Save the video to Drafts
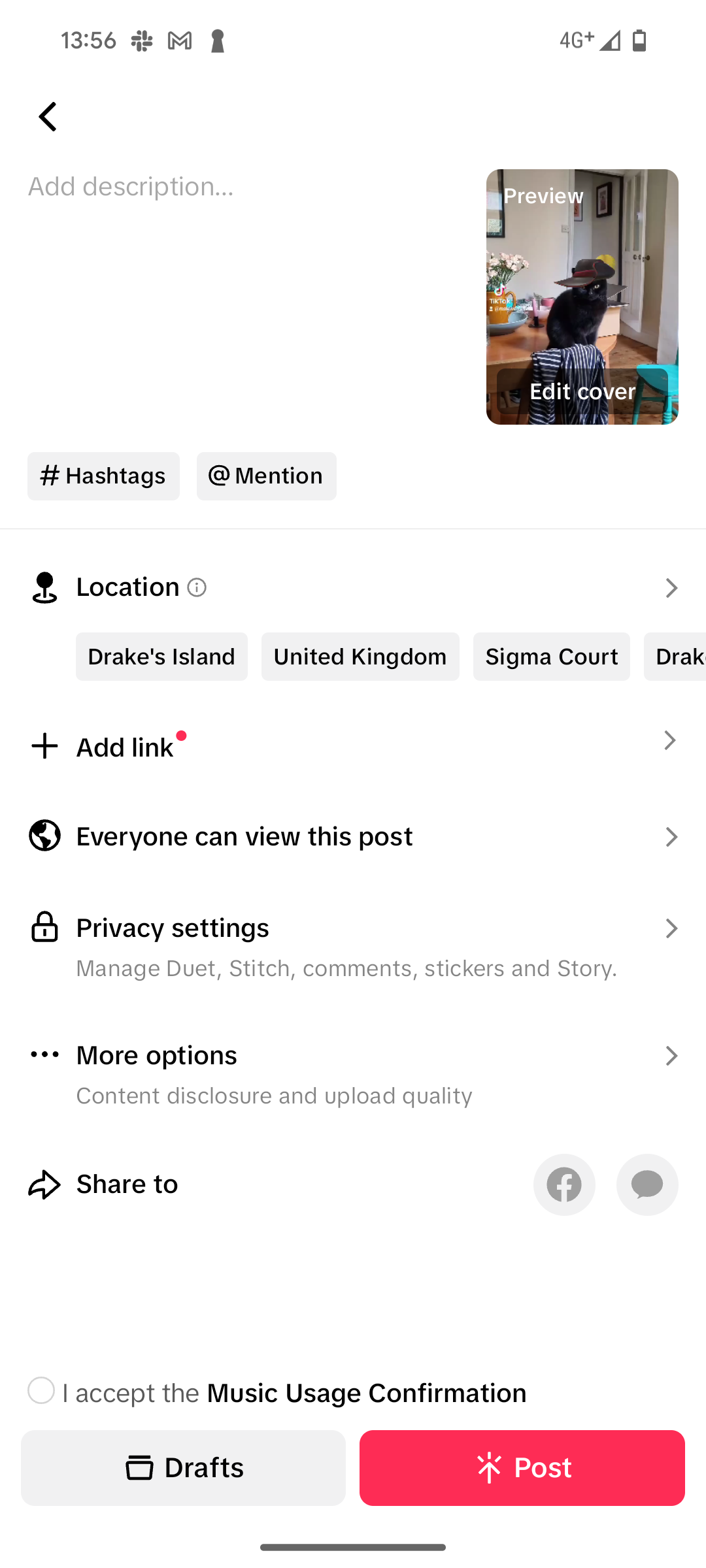The width and height of the screenshot is (706, 1568). point(183,1468)
